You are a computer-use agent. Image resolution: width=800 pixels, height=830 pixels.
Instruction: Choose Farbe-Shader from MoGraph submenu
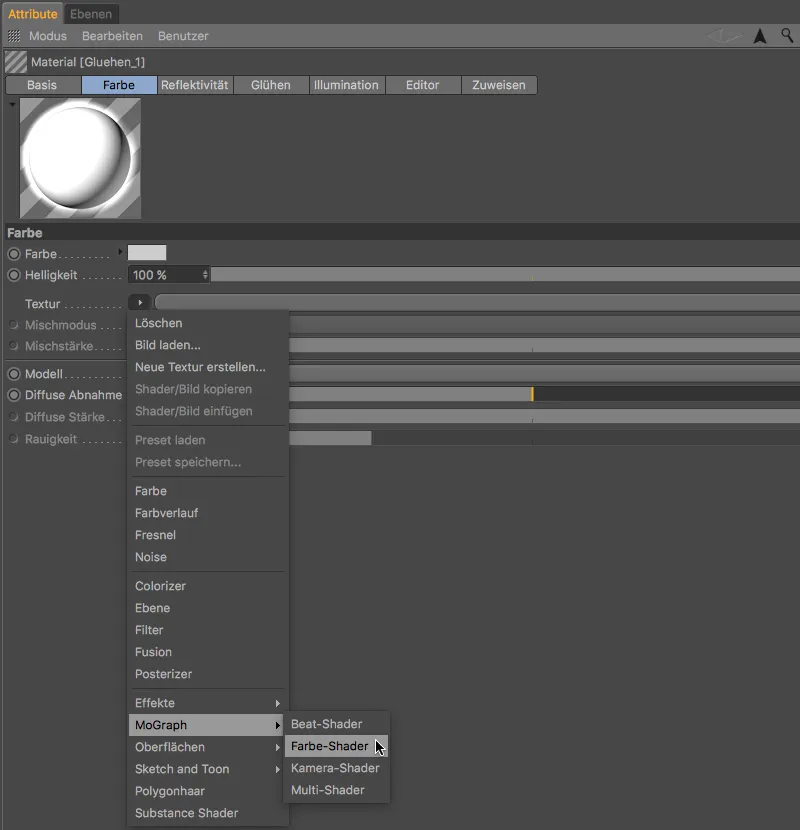coord(337,746)
